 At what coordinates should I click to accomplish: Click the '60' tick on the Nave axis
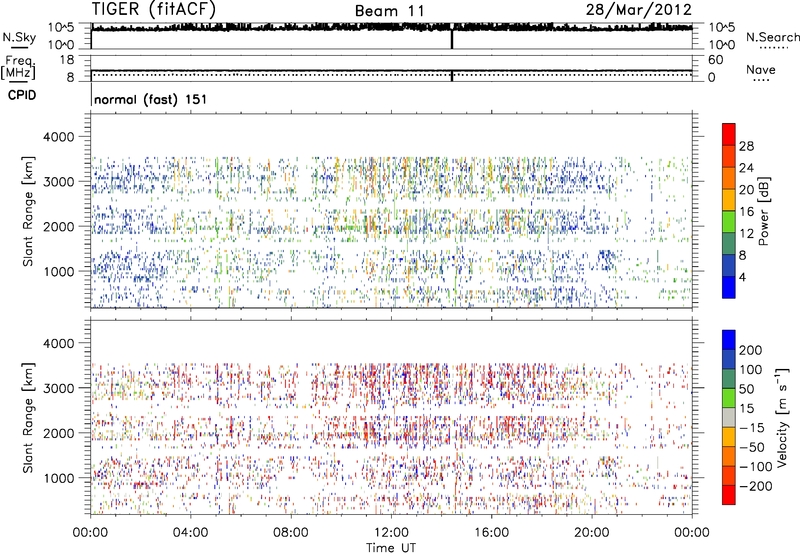point(716,60)
